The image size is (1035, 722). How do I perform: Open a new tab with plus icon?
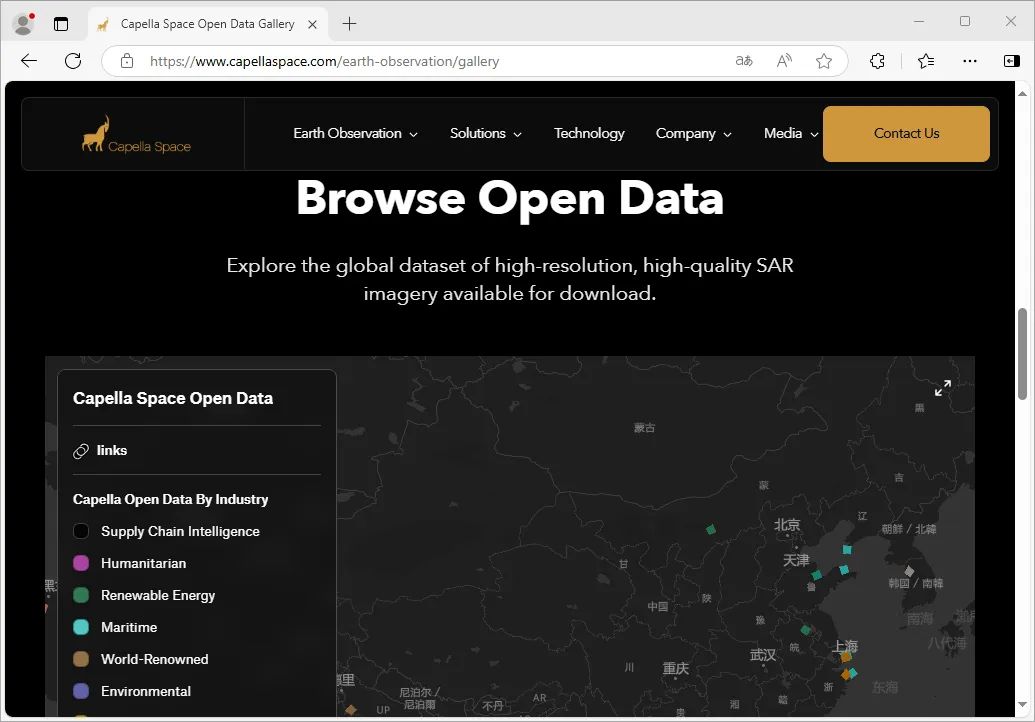tap(349, 24)
